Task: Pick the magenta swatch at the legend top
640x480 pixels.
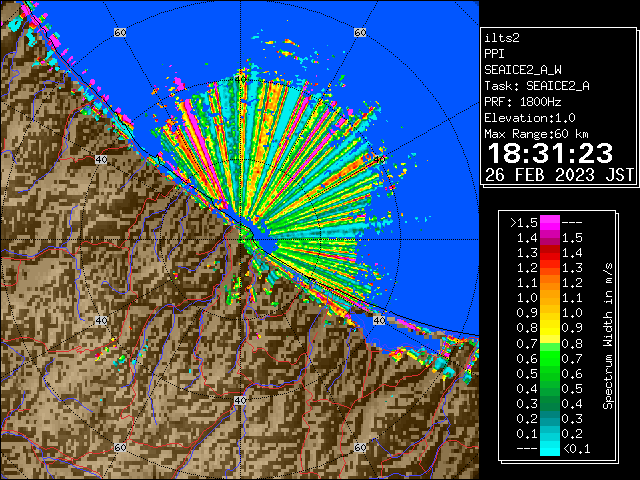Action: pyautogui.click(x=550, y=223)
